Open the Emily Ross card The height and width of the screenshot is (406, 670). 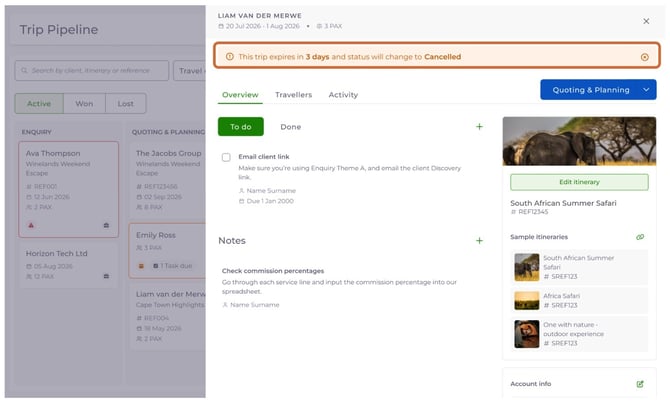[168, 250]
